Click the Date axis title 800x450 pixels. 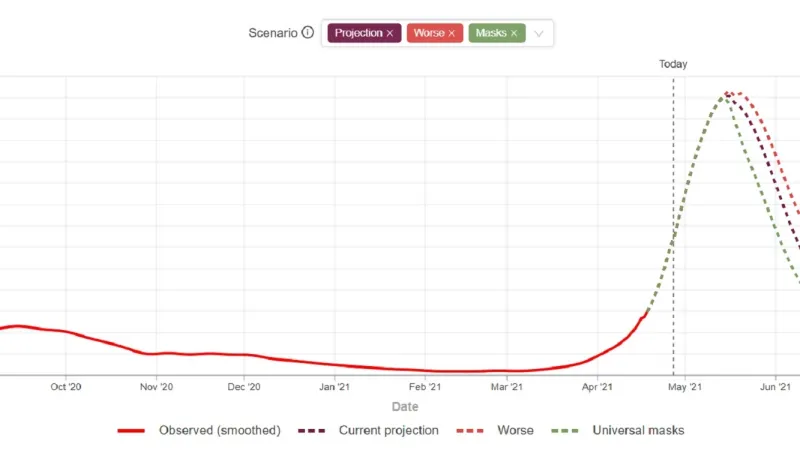pos(404,407)
